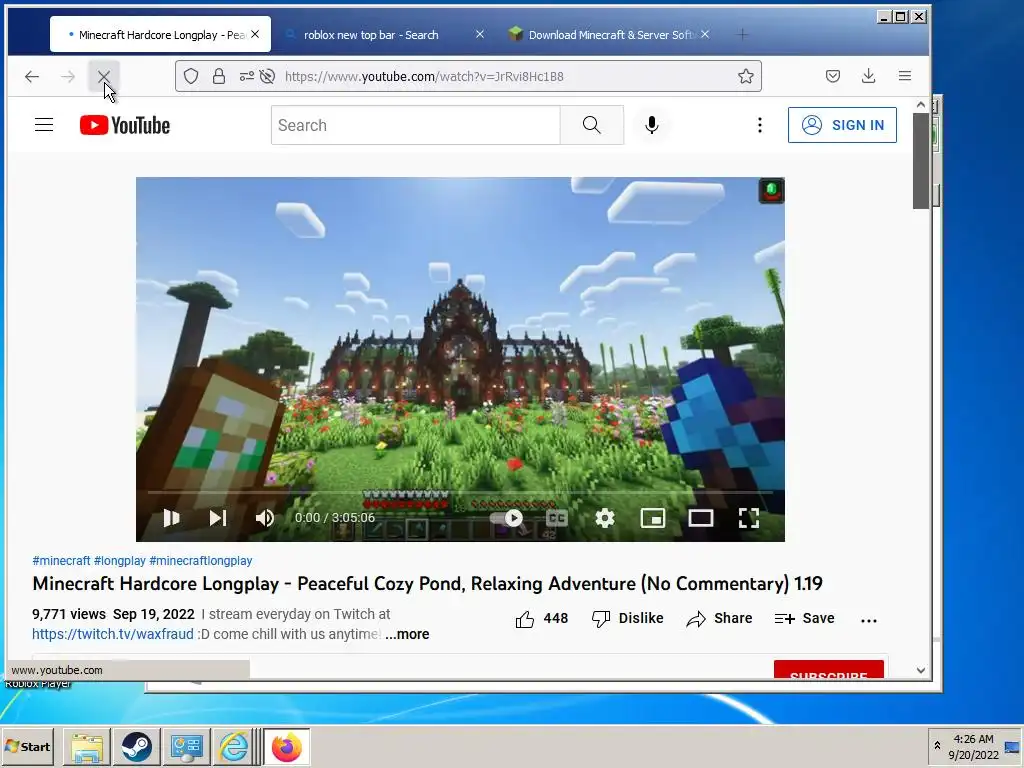Dislike the video

[627, 618]
